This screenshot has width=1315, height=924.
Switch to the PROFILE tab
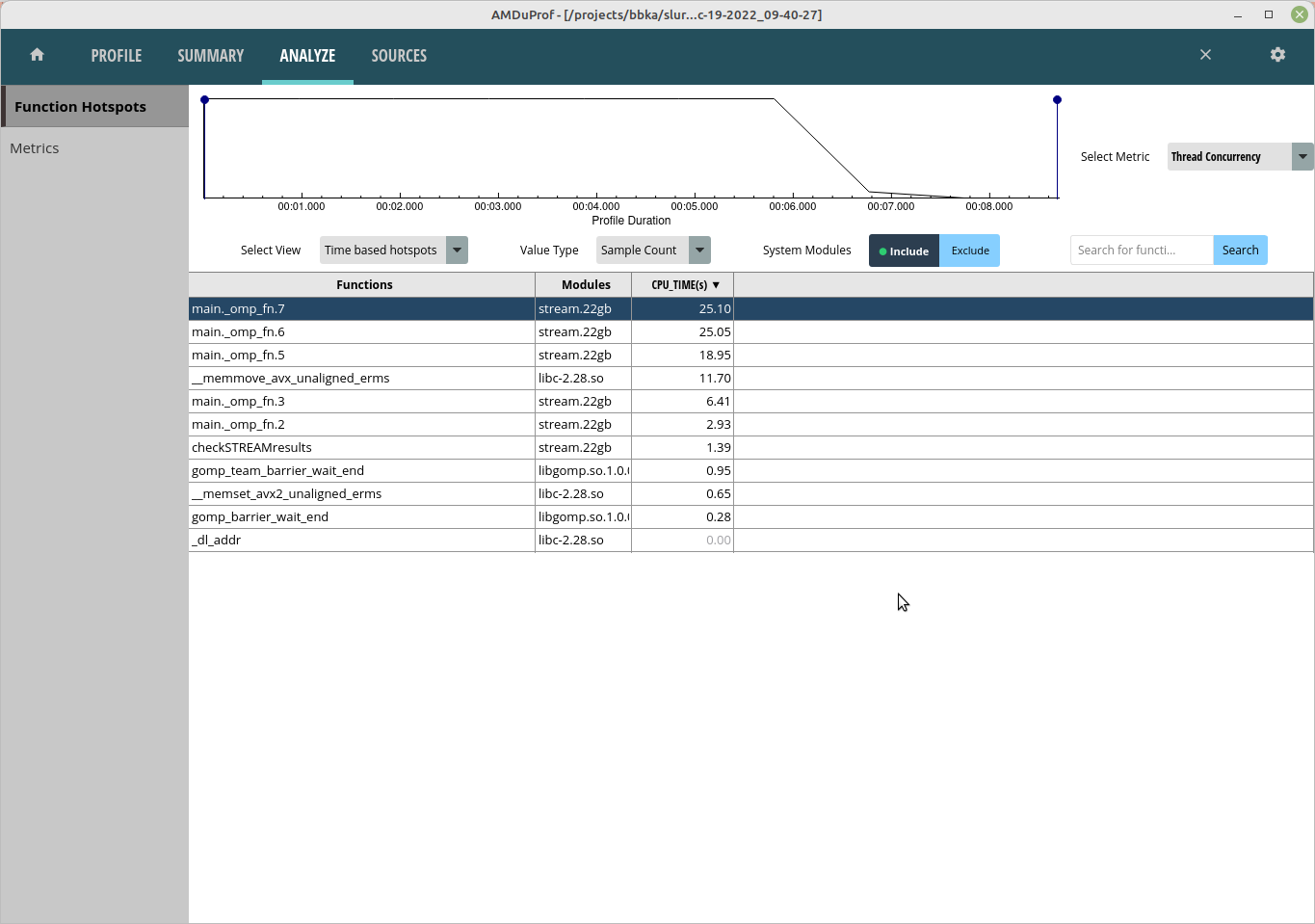(116, 55)
